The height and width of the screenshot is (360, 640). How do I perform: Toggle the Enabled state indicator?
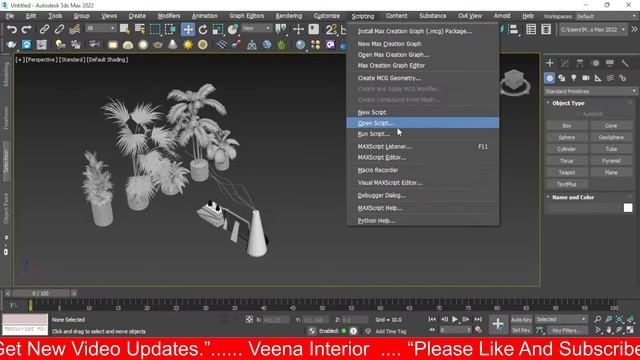coord(344,331)
